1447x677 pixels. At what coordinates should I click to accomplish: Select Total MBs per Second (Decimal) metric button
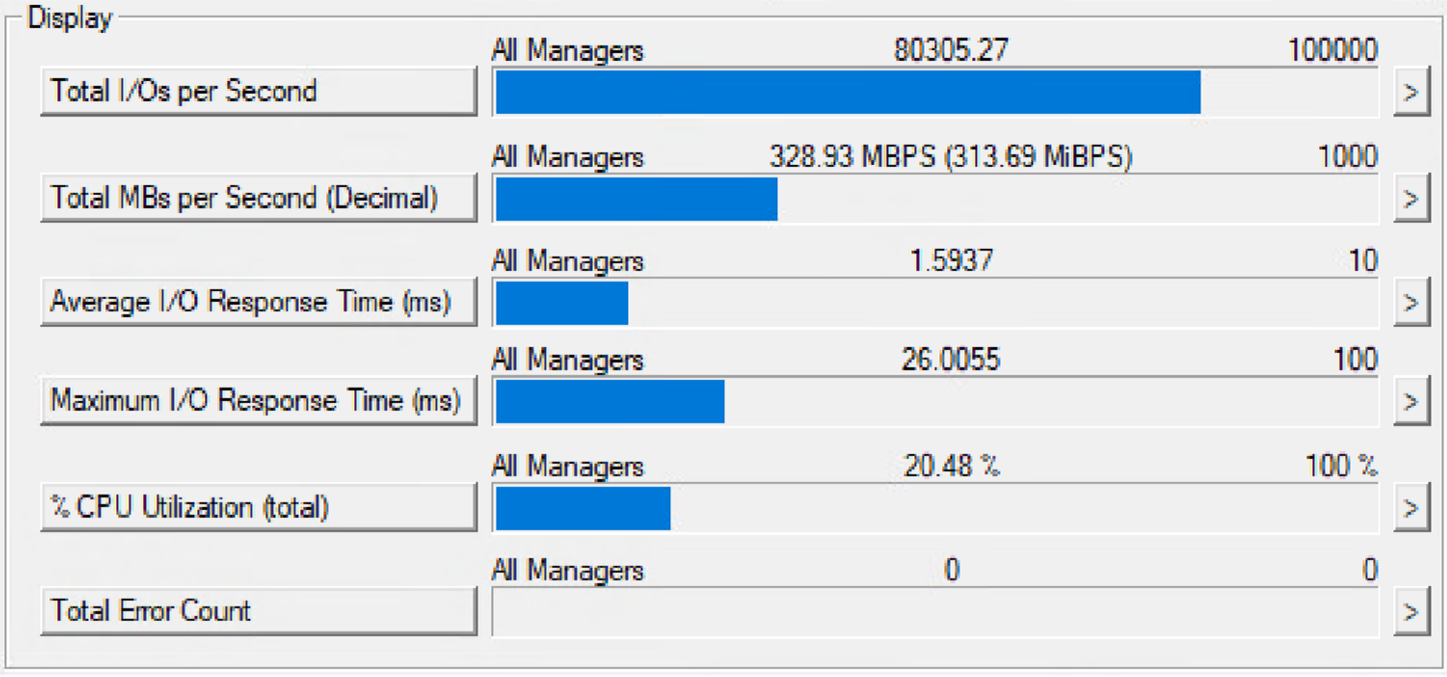[x=259, y=198]
